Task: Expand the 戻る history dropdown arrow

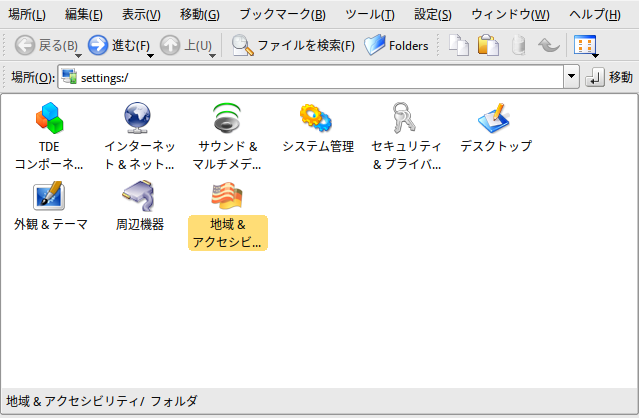Action: coord(78,55)
